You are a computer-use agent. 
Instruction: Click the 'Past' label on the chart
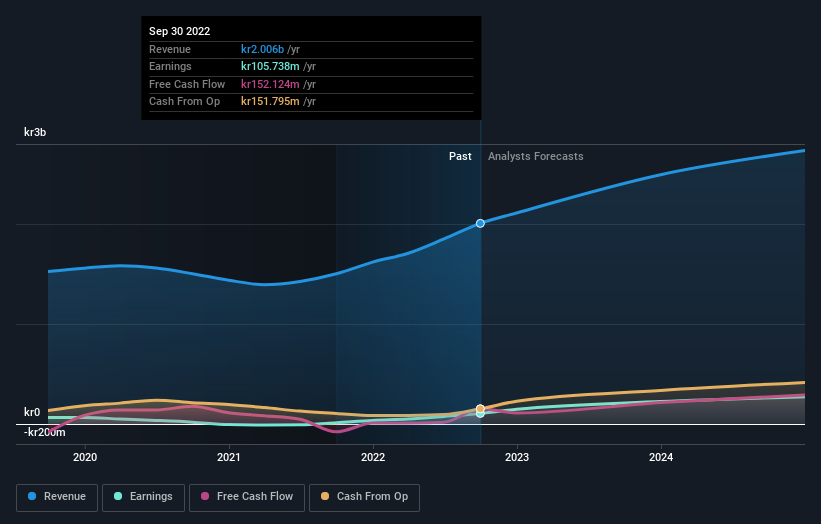460,157
